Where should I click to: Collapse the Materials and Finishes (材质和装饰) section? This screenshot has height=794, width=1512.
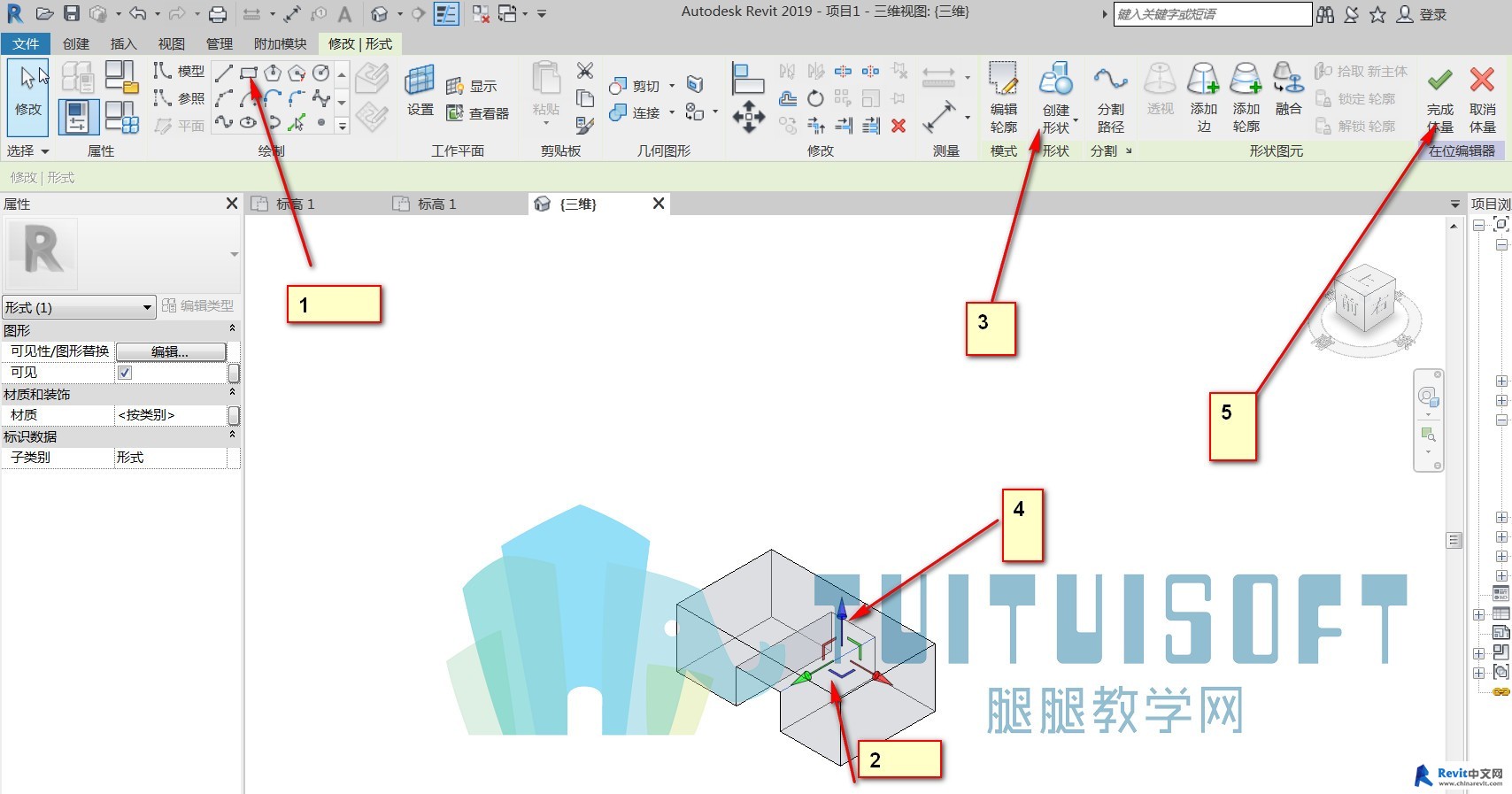click(x=233, y=393)
